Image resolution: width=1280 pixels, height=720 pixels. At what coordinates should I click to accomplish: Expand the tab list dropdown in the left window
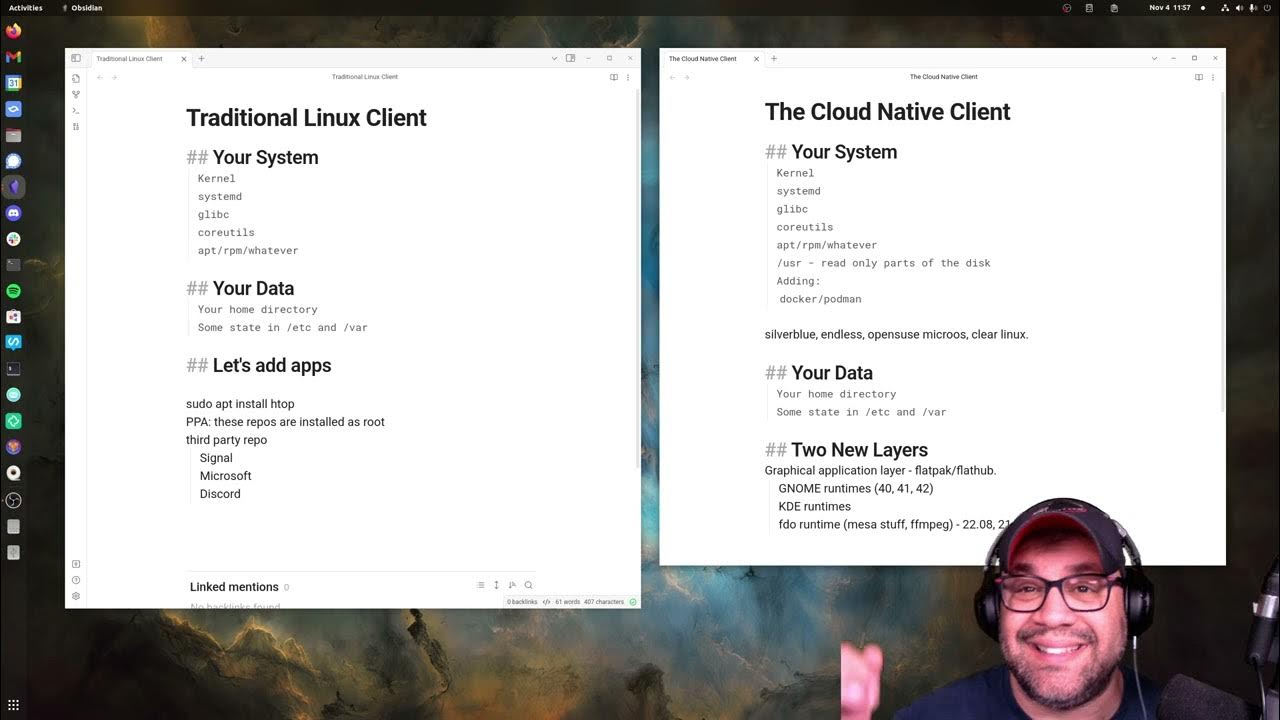pos(554,59)
